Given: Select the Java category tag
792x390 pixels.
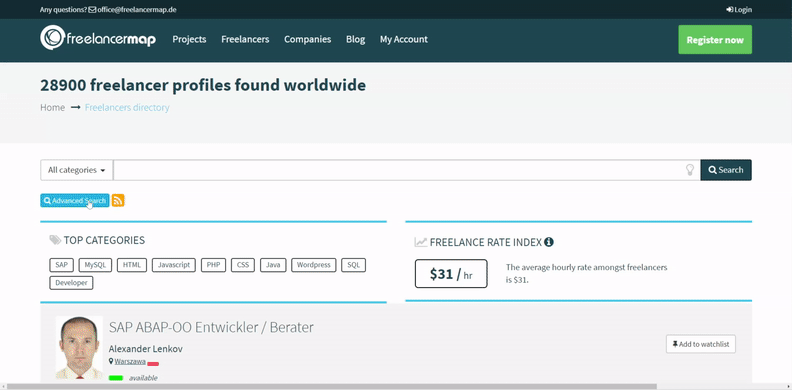Looking at the screenshot, I should pyautogui.click(x=273, y=265).
